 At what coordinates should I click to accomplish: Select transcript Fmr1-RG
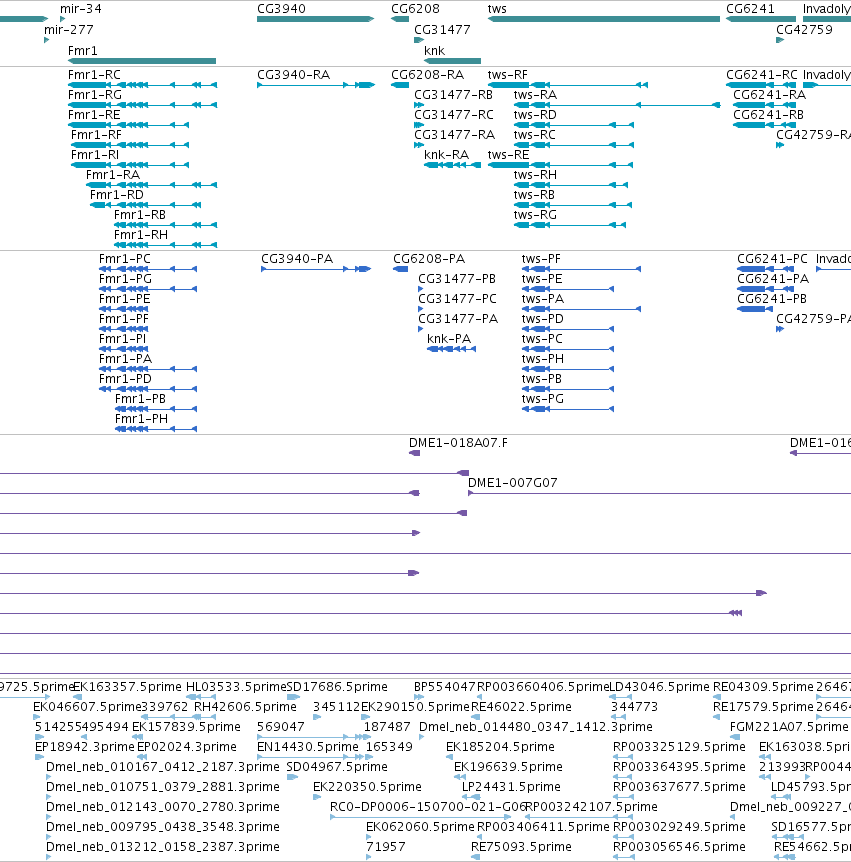(142, 105)
